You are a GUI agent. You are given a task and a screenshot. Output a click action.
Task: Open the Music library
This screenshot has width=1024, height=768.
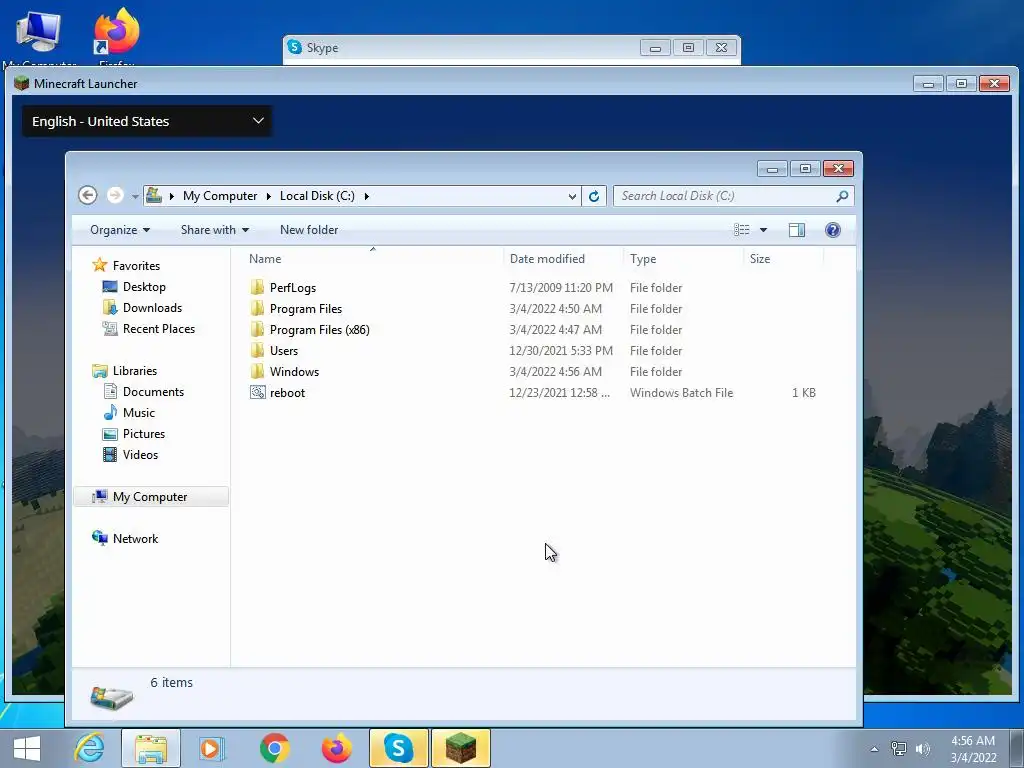click(138, 412)
